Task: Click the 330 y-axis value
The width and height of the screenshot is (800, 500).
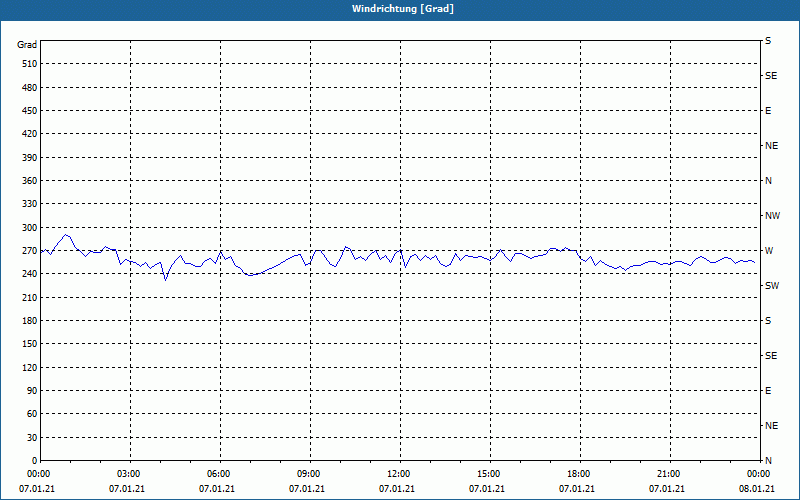Action: pos(30,204)
